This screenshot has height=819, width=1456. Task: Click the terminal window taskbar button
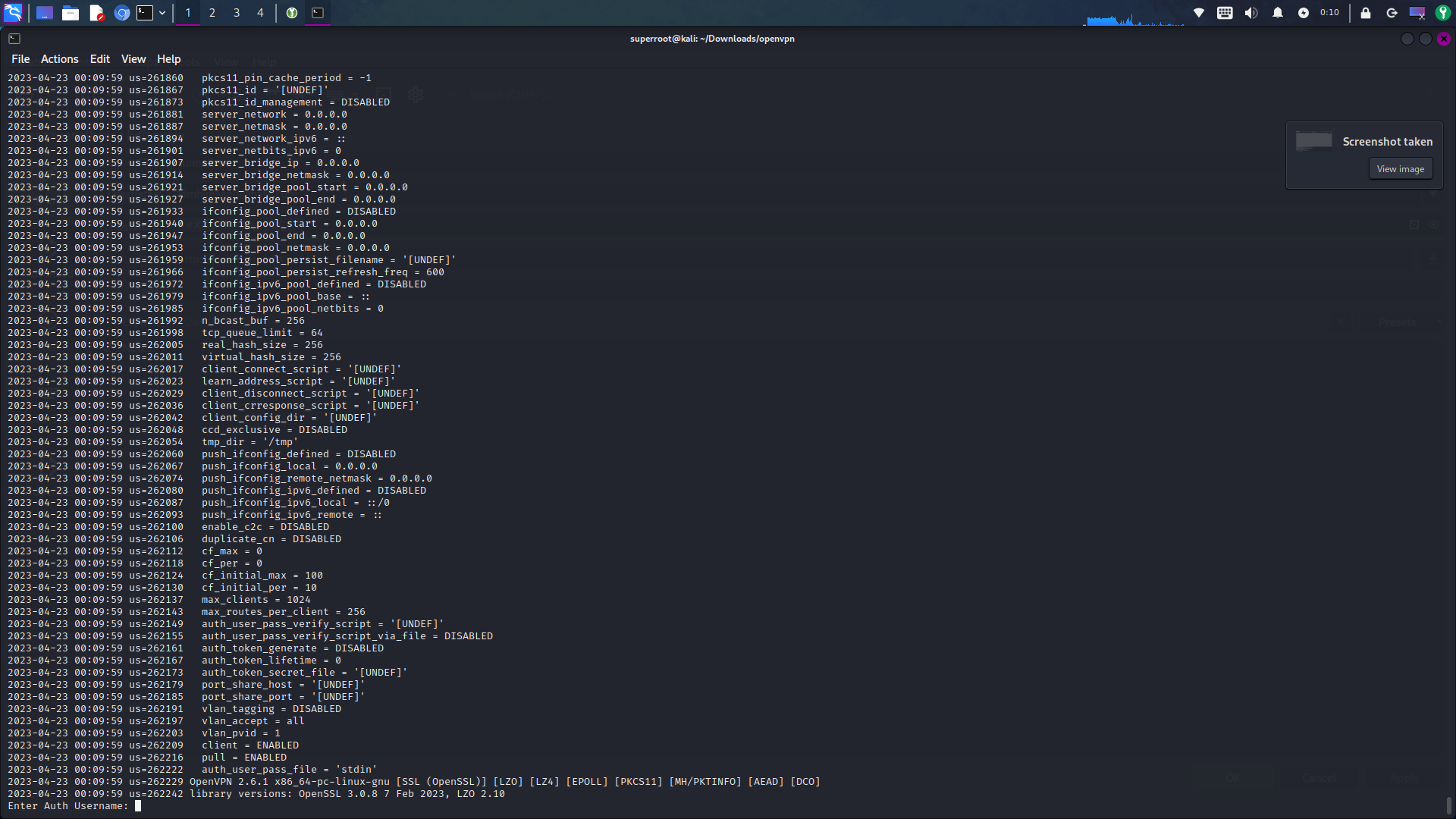[318, 13]
